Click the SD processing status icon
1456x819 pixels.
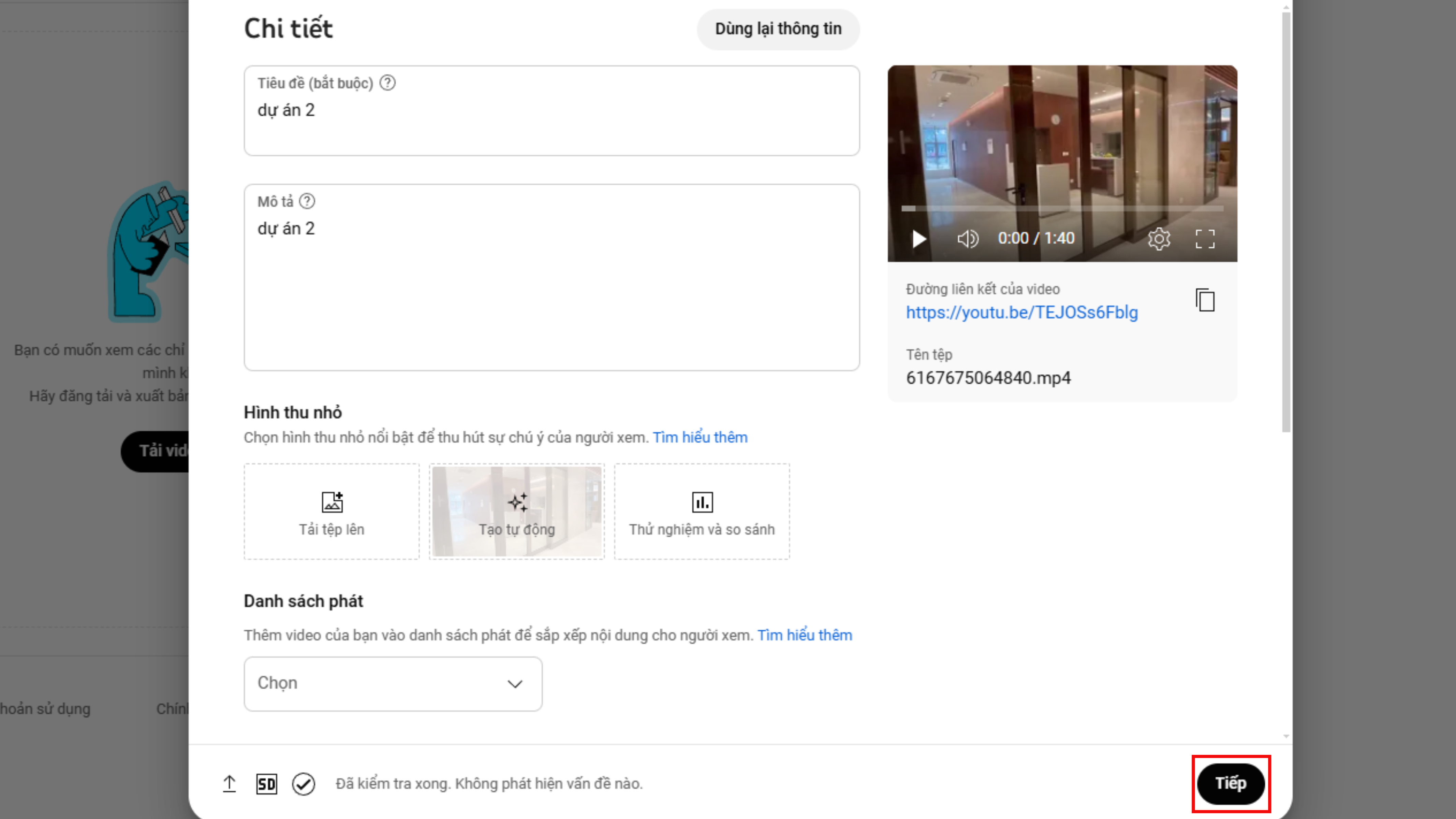tap(266, 784)
